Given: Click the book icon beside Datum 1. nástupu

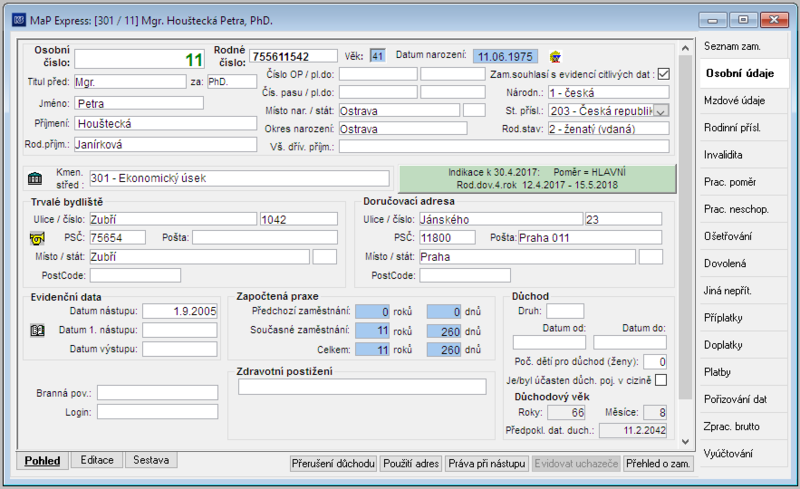Looking at the screenshot, I should (x=37, y=330).
